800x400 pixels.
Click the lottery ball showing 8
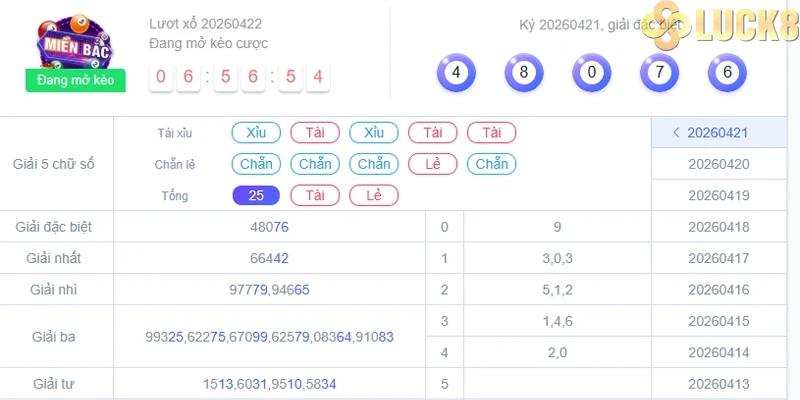tap(524, 72)
